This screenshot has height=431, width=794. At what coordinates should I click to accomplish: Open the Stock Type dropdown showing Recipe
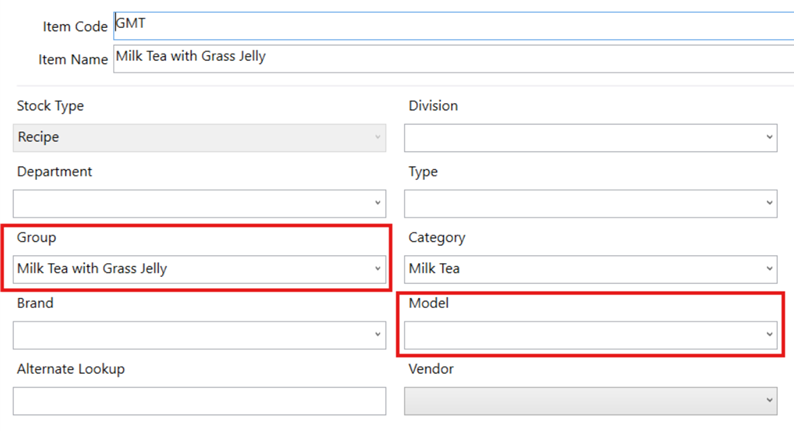[199, 137]
